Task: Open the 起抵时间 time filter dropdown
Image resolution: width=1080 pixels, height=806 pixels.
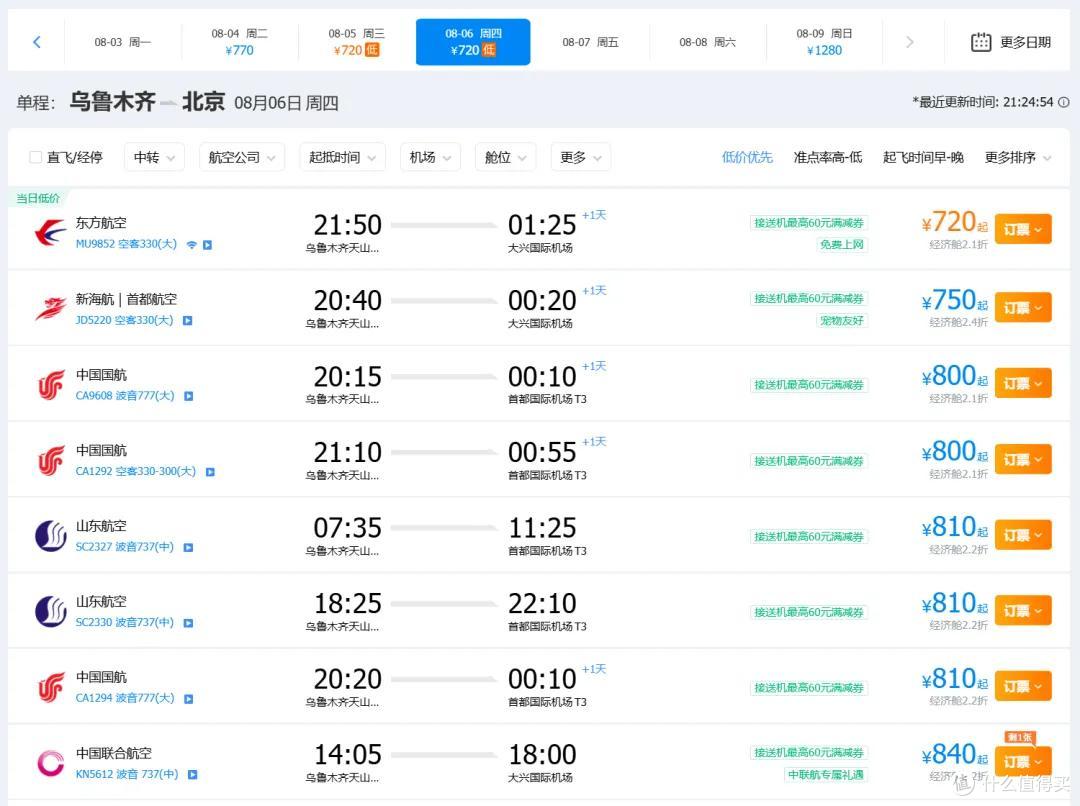Action: tap(342, 158)
